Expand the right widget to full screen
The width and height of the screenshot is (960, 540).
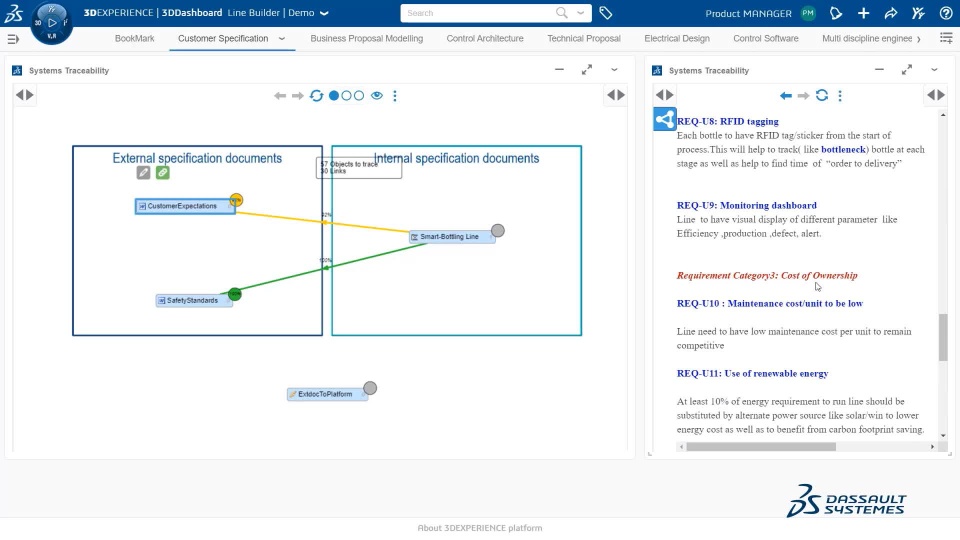pos(907,70)
